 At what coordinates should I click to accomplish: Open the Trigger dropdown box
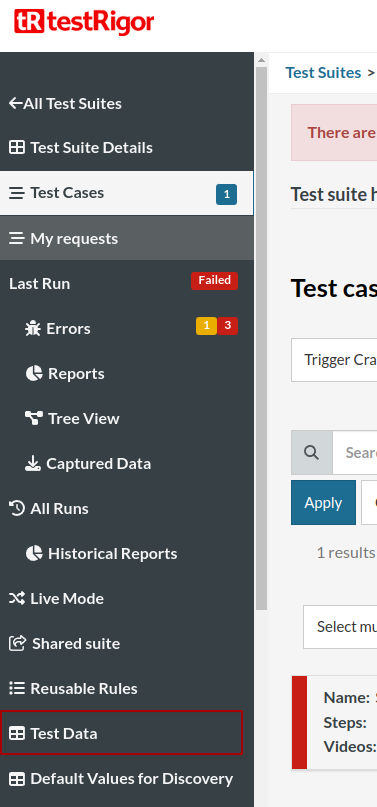[334, 360]
